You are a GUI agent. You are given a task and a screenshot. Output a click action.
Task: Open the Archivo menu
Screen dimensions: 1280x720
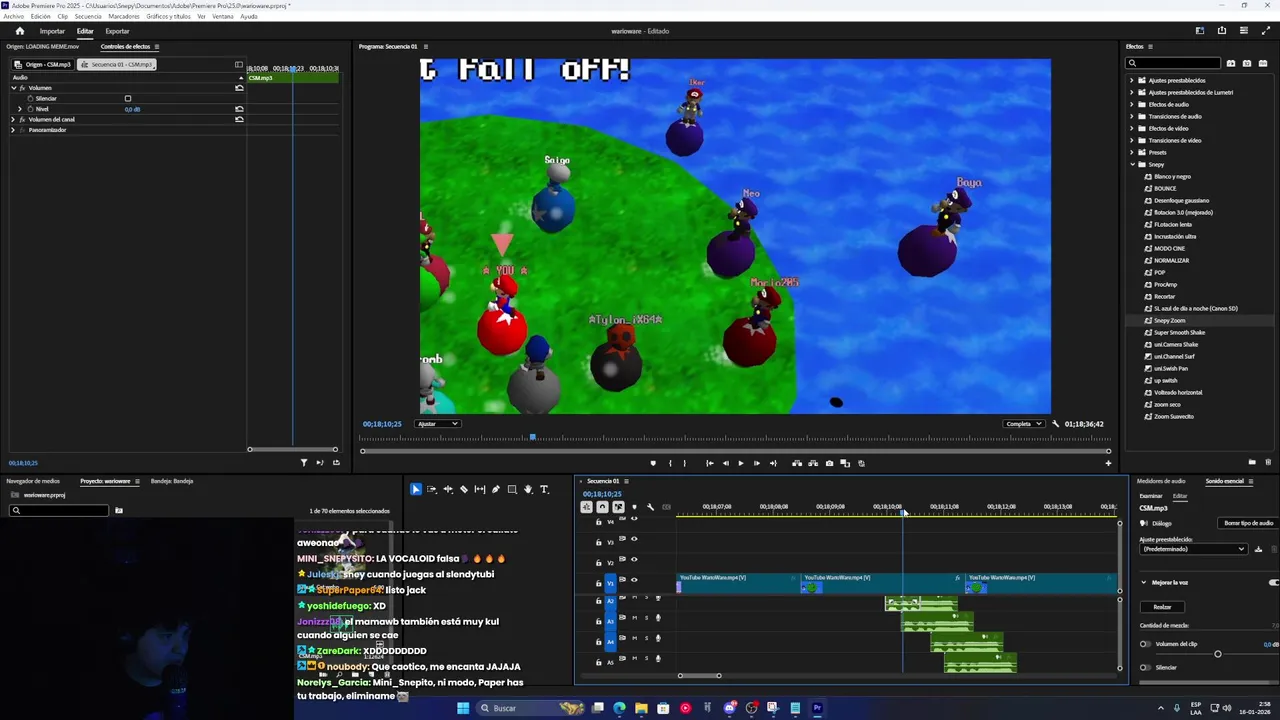click(14, 16)
